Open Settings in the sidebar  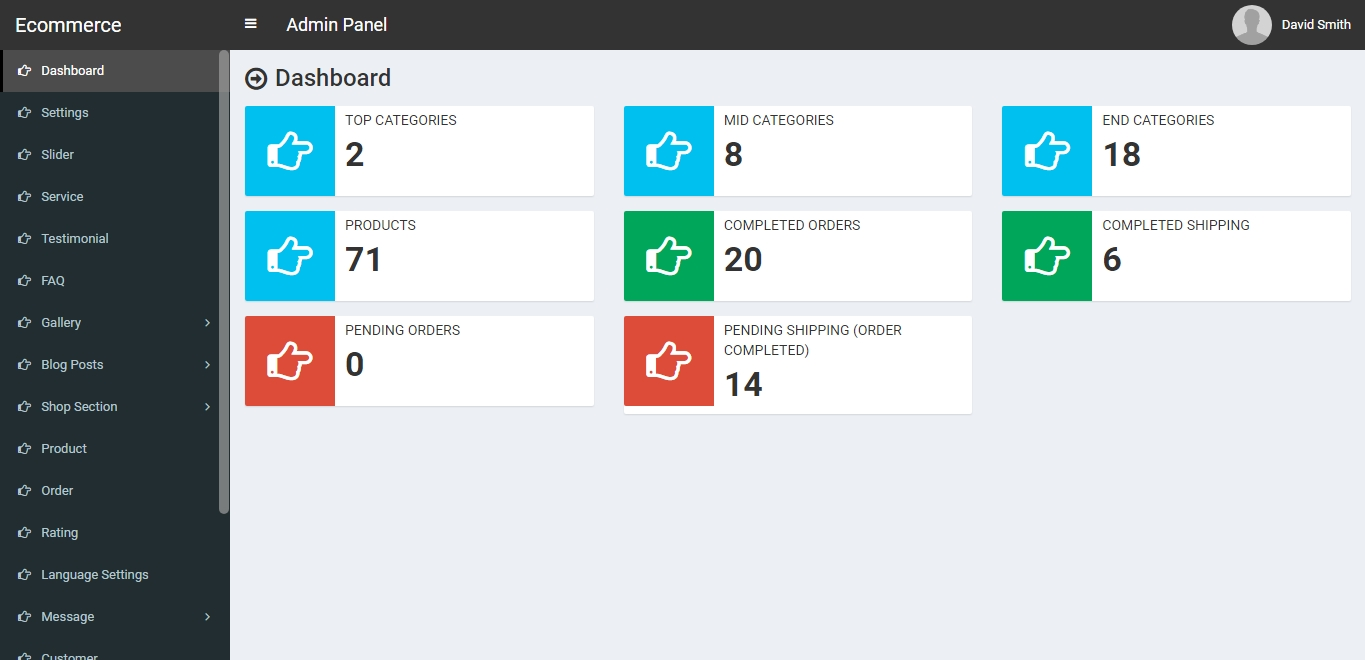coord(65,113)
